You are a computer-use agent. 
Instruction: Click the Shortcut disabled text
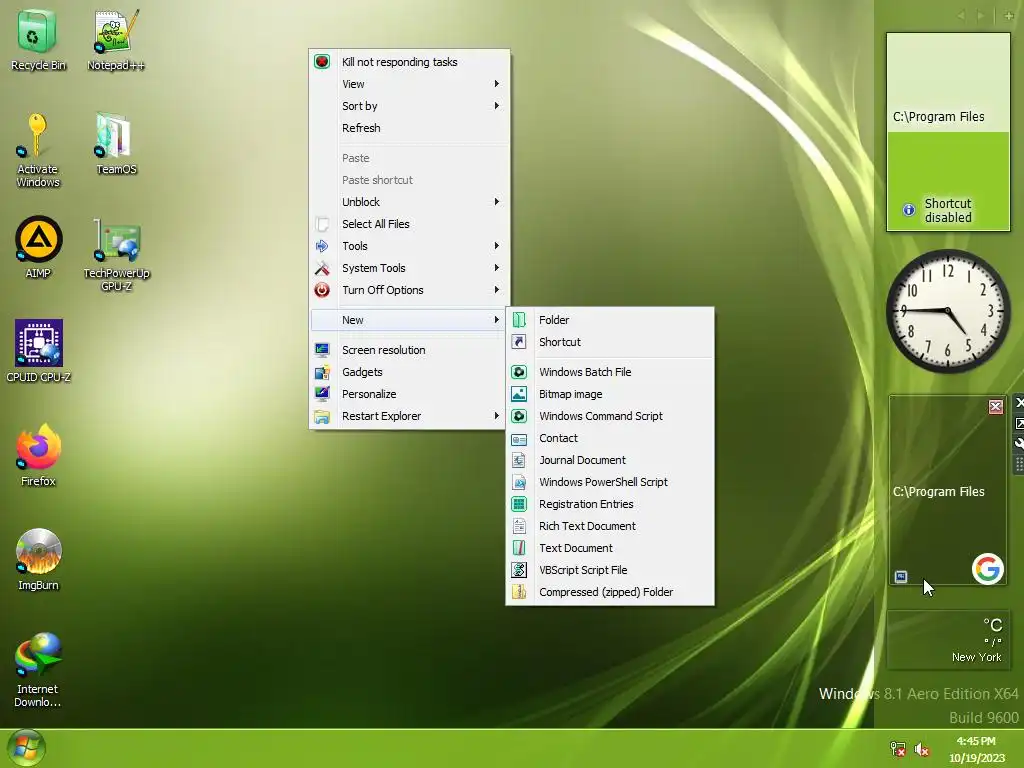(x=948, y=210)
